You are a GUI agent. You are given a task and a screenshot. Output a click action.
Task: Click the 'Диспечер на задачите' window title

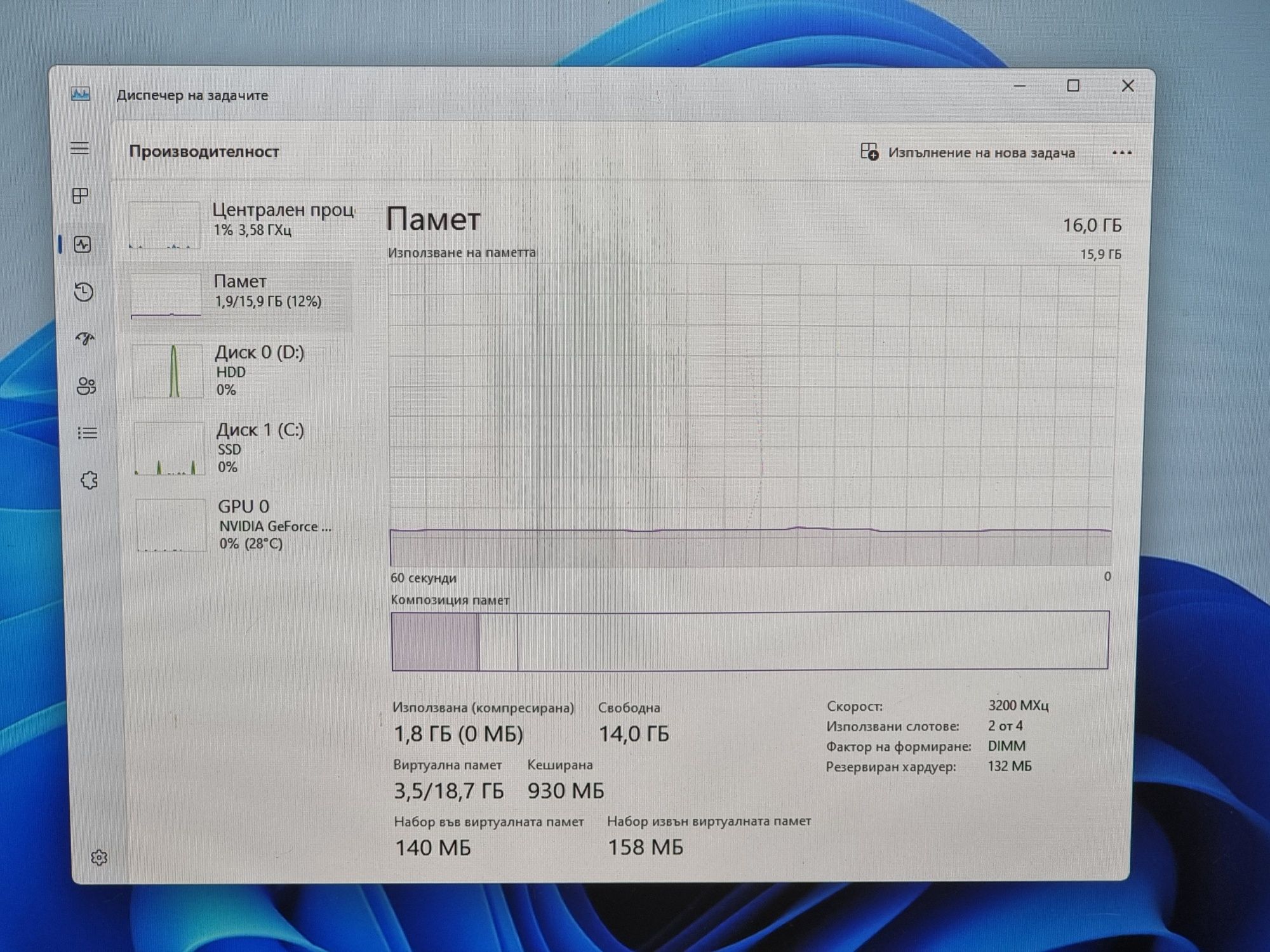point(192,95)
